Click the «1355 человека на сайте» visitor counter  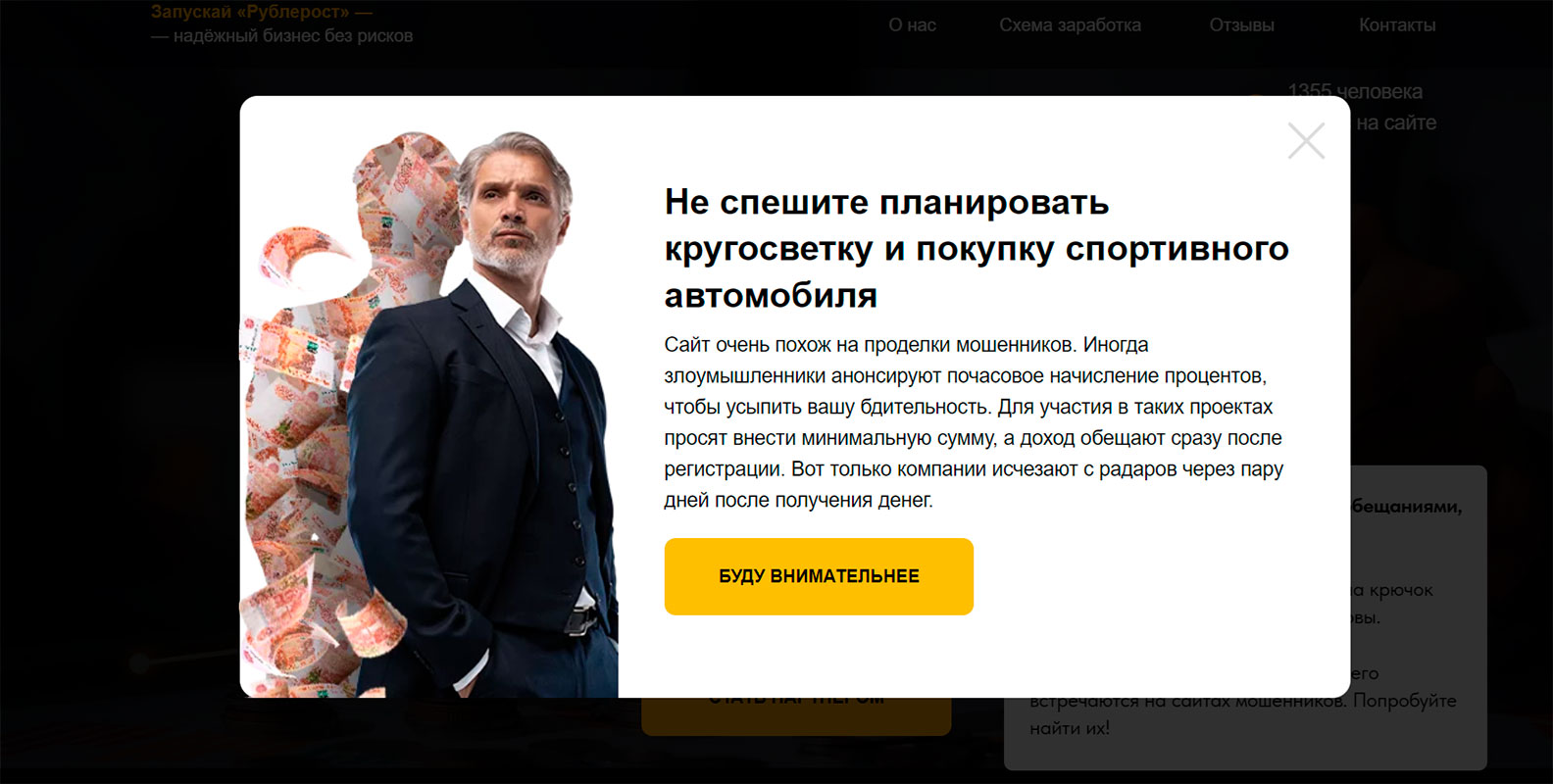click(x=1363, y=107)
